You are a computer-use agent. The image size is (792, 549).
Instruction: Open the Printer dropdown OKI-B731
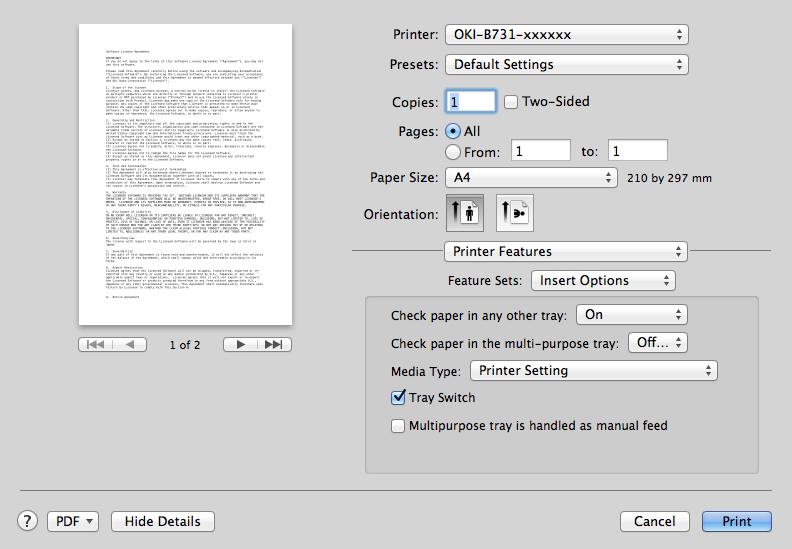tap(567, 34)
